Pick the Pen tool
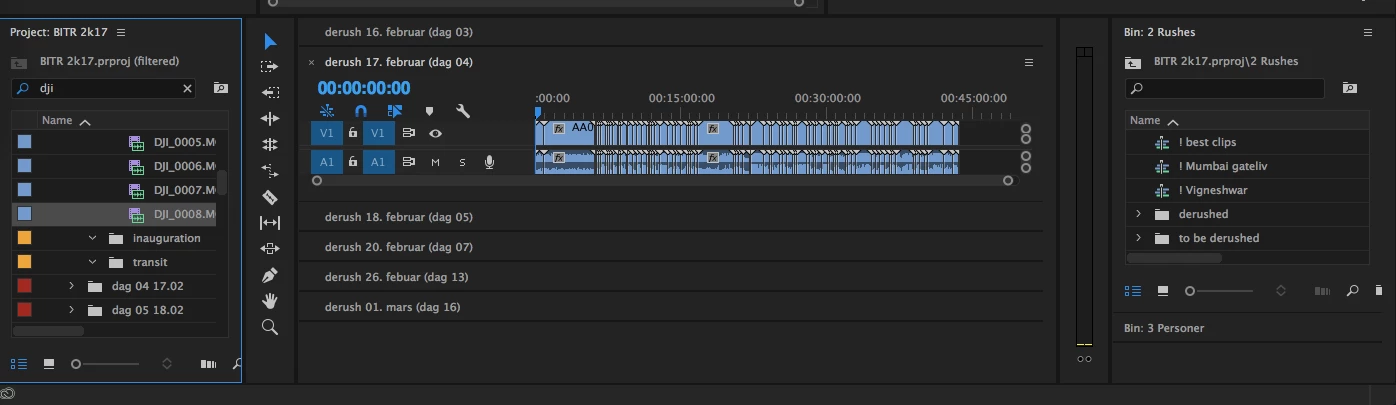The height and width of the screenshot is (405, 1396). (269, 275)
